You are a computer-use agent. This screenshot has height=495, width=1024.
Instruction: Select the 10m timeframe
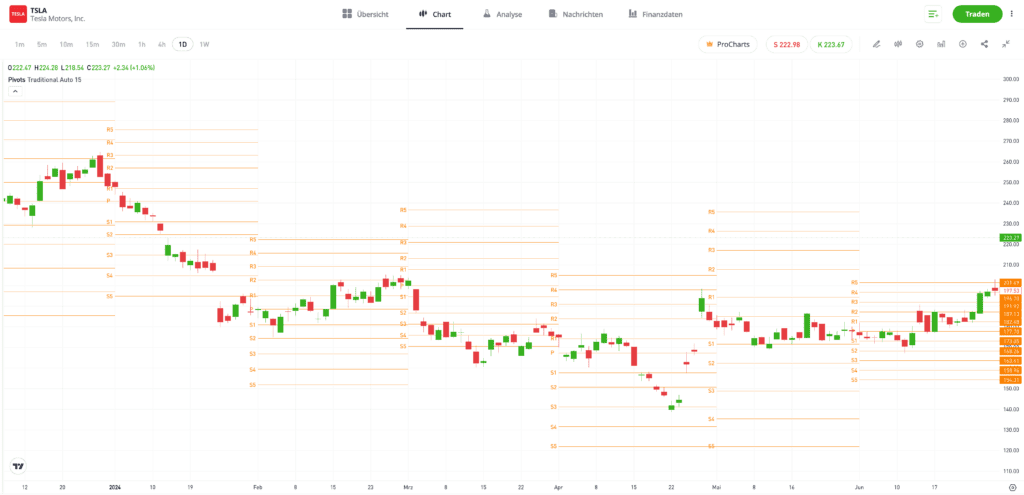pos(66,44)
